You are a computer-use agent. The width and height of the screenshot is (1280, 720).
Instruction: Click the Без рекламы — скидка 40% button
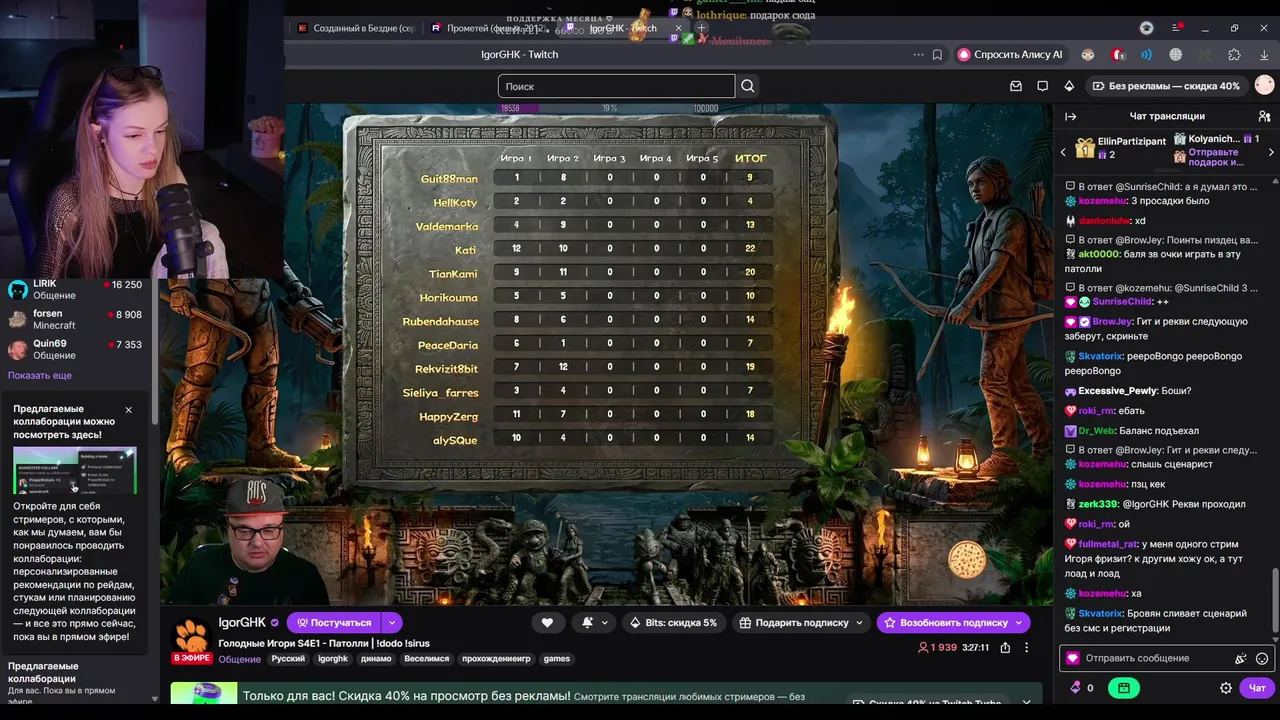coord(1166,86)
